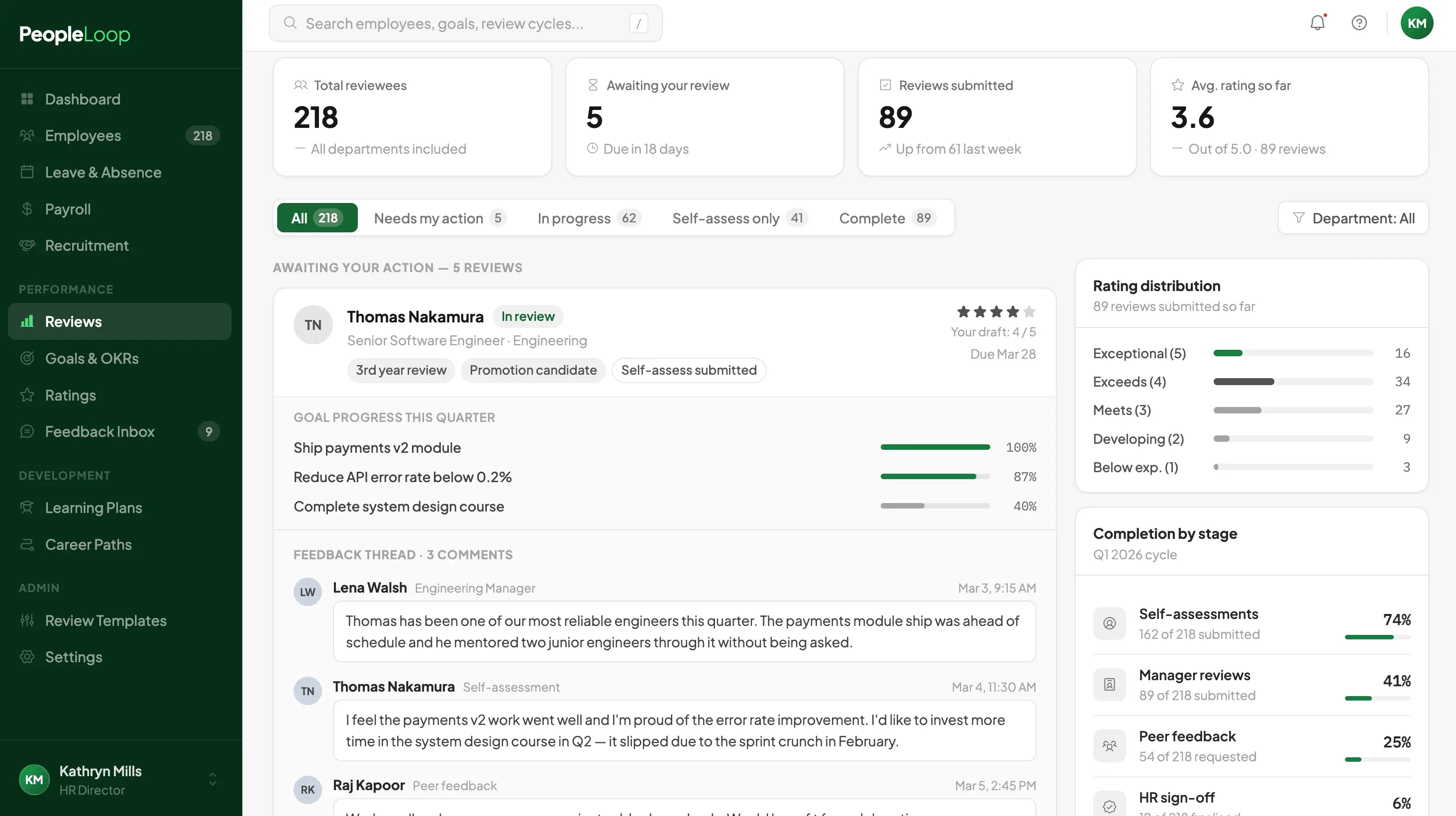Image resolution: width=1456 pixels, height=816 pixels.
Task: Click the fifth empty star in draft rating
Action: (1029, 311)
